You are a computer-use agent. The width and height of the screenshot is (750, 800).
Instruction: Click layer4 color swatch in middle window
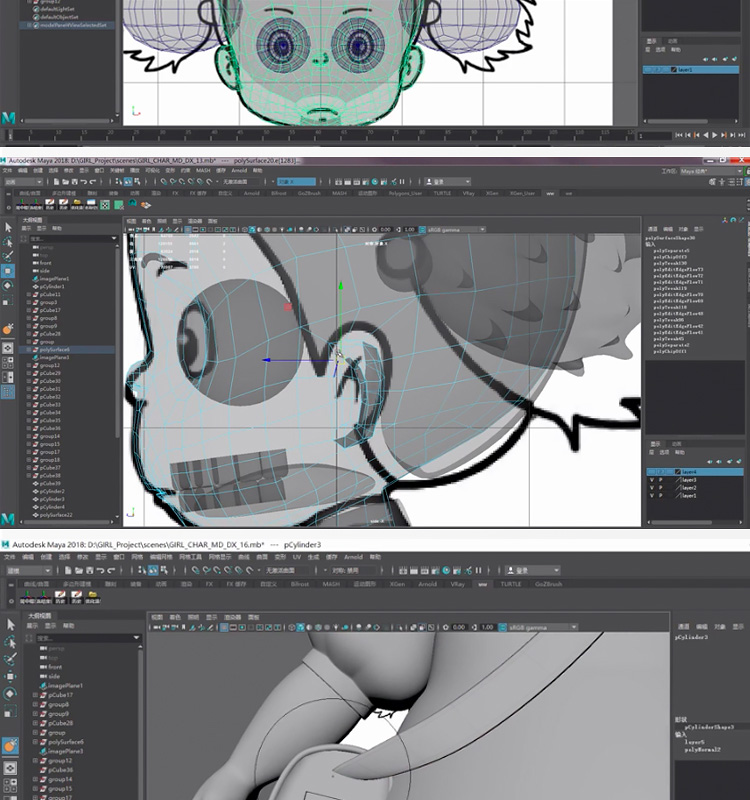pos(678,472)
